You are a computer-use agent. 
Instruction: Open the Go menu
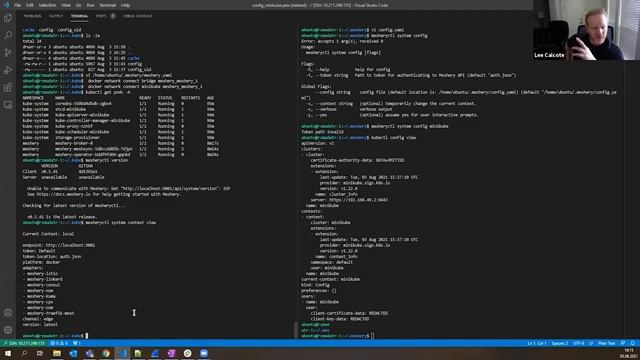pyautogui.click(x=79, y=5)
